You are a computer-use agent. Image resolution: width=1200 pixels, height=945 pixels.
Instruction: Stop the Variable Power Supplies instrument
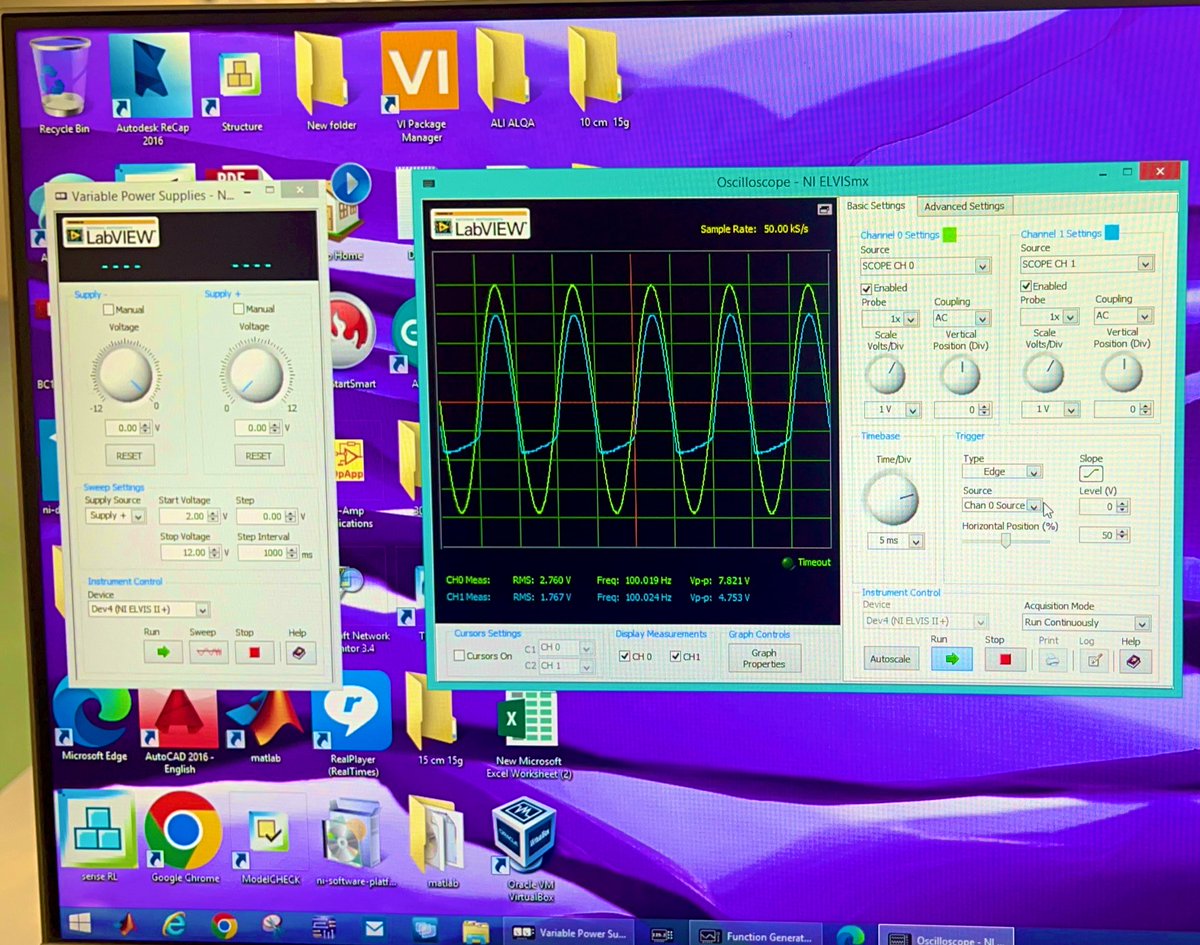coord(254,652)
